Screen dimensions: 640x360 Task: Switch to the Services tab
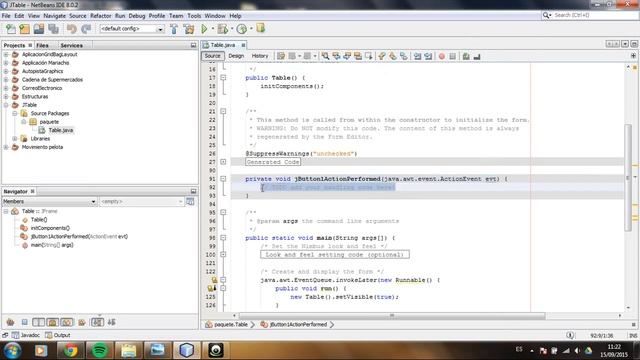click(x=71, y=45)
